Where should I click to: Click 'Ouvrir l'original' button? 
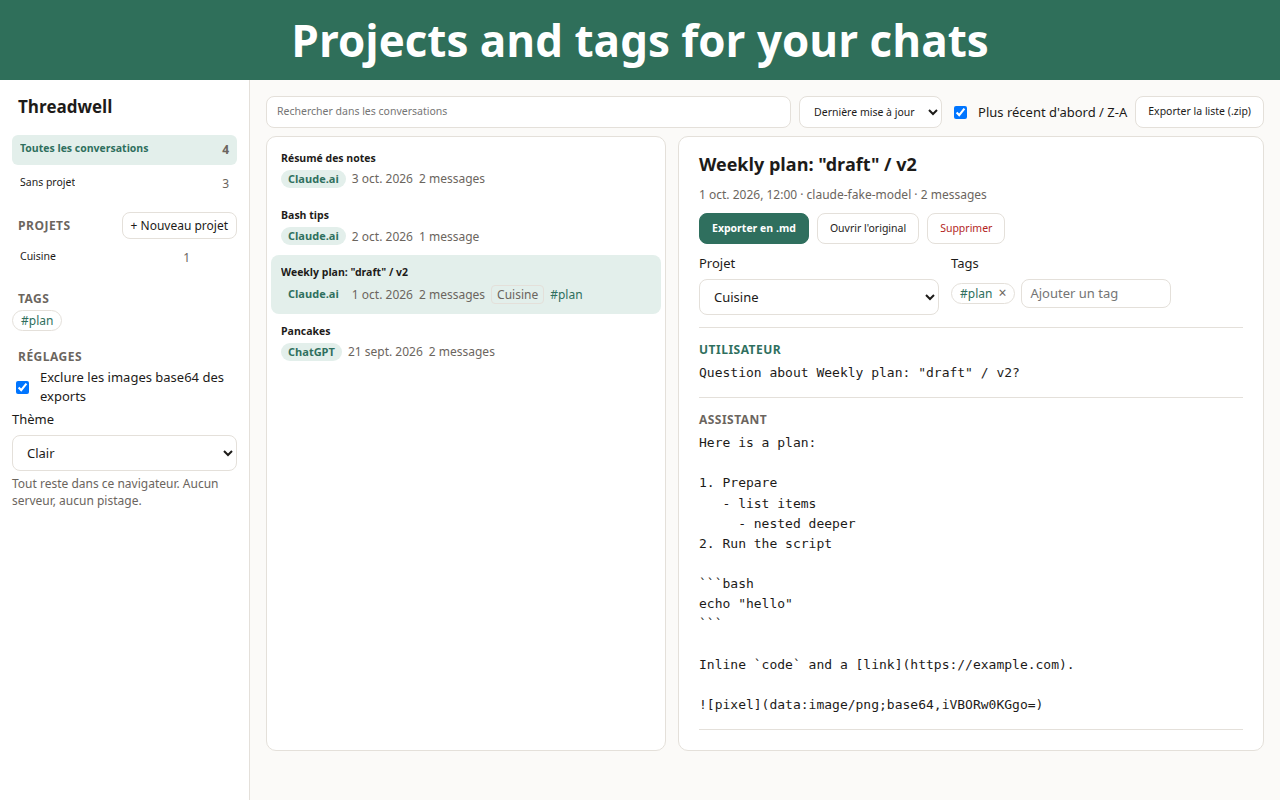(x=868, y=228)
